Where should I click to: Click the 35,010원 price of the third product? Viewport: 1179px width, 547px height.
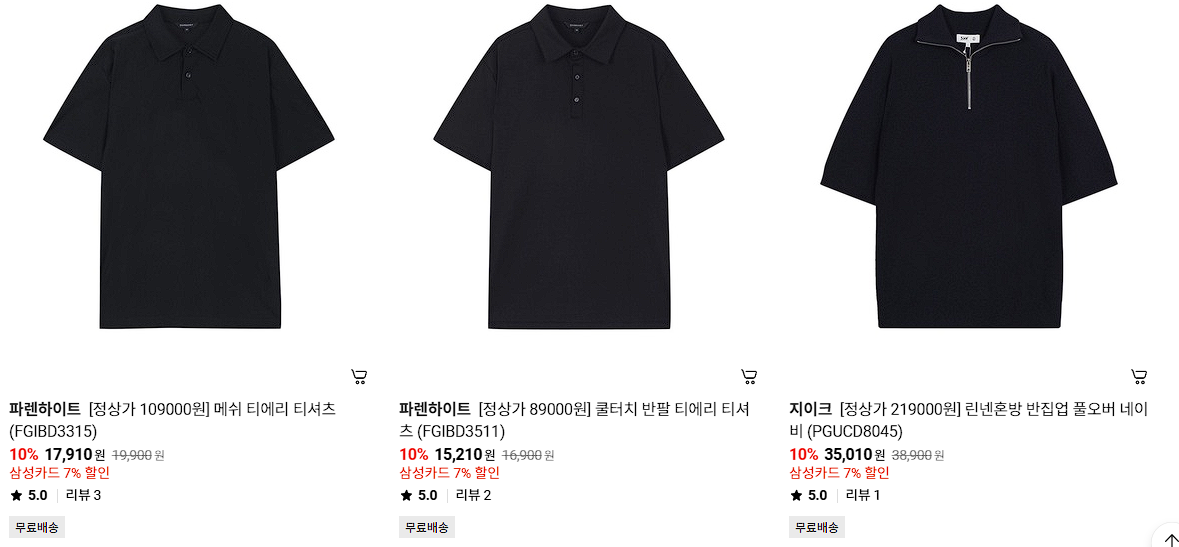pyautogui.click(x=855, y=454)
